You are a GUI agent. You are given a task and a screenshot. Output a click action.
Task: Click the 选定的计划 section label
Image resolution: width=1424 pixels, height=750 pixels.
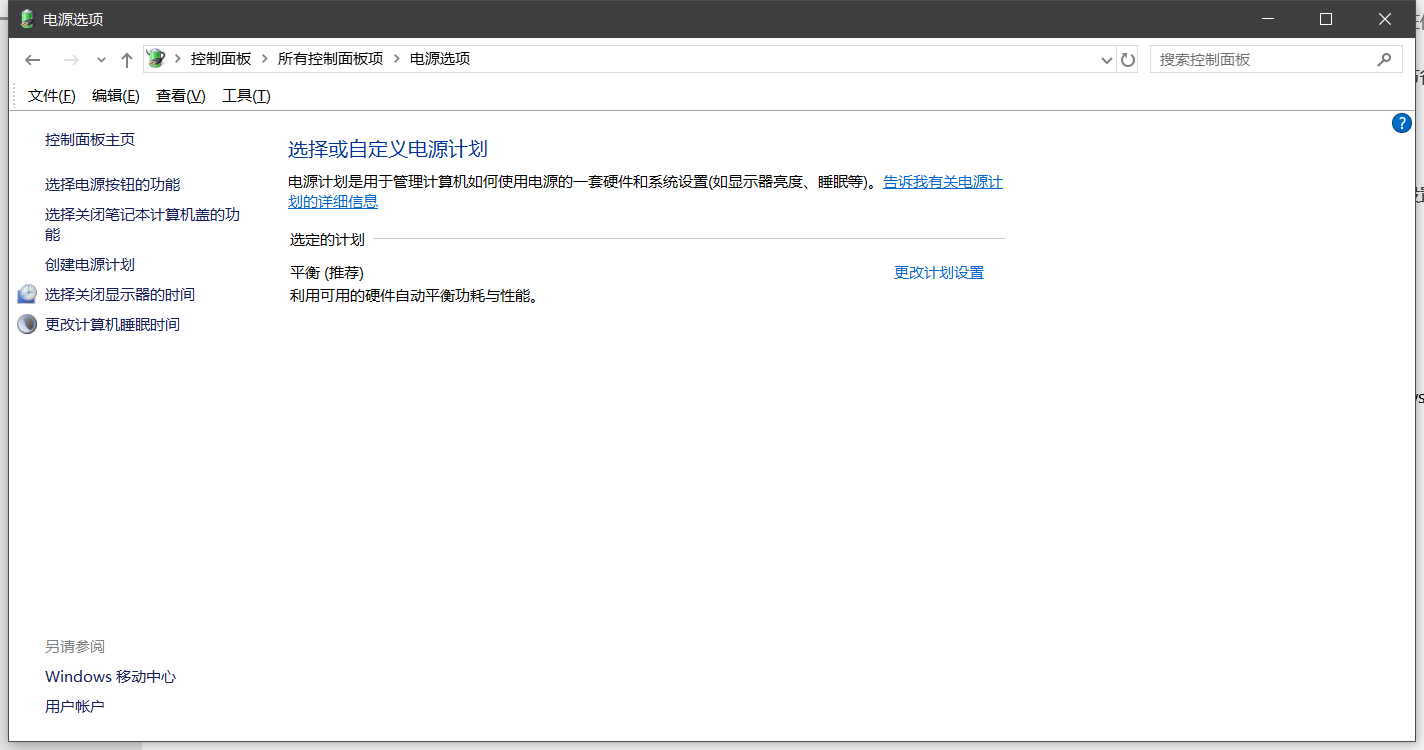327,240
